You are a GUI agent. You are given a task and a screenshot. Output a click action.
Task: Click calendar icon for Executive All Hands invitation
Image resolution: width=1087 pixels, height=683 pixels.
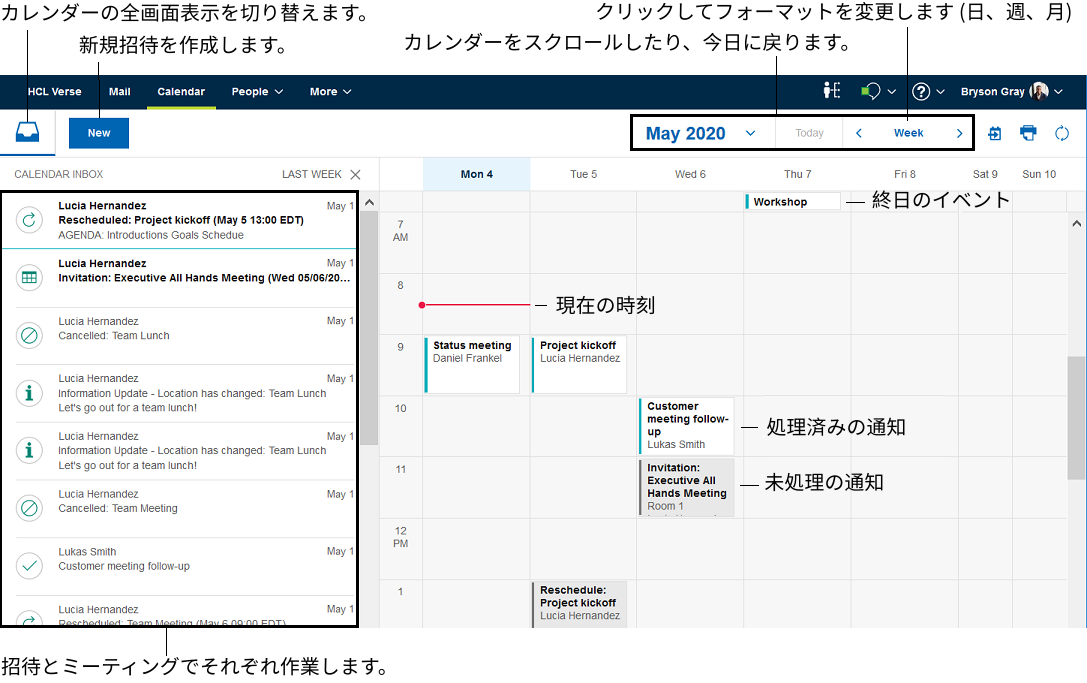29,277
